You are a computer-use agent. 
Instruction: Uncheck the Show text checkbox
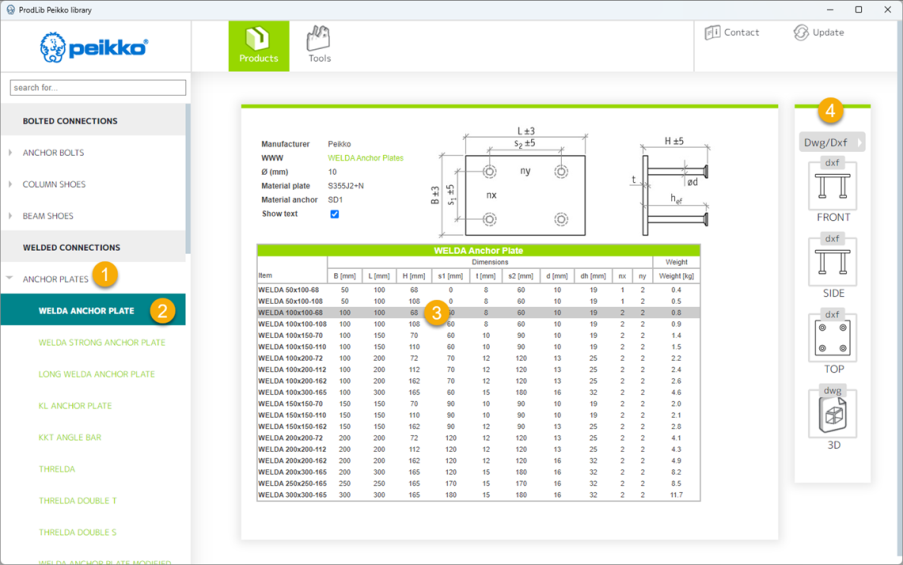point(334,214)
